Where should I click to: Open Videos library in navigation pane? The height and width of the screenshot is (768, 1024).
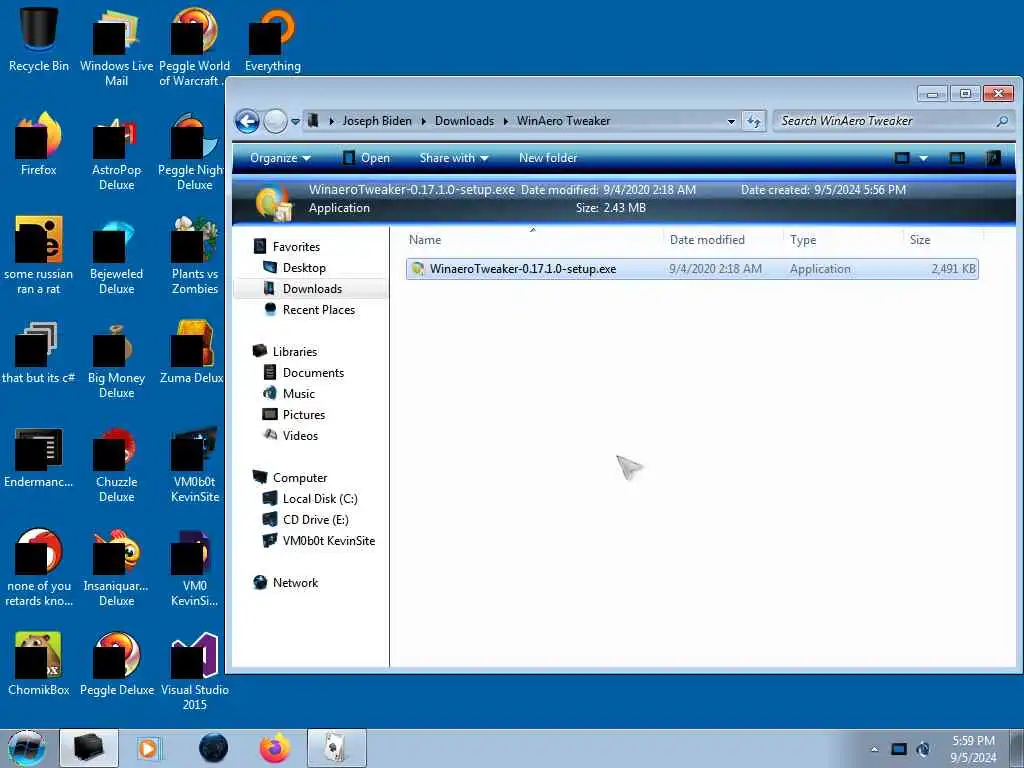click(x=300, y=436)
